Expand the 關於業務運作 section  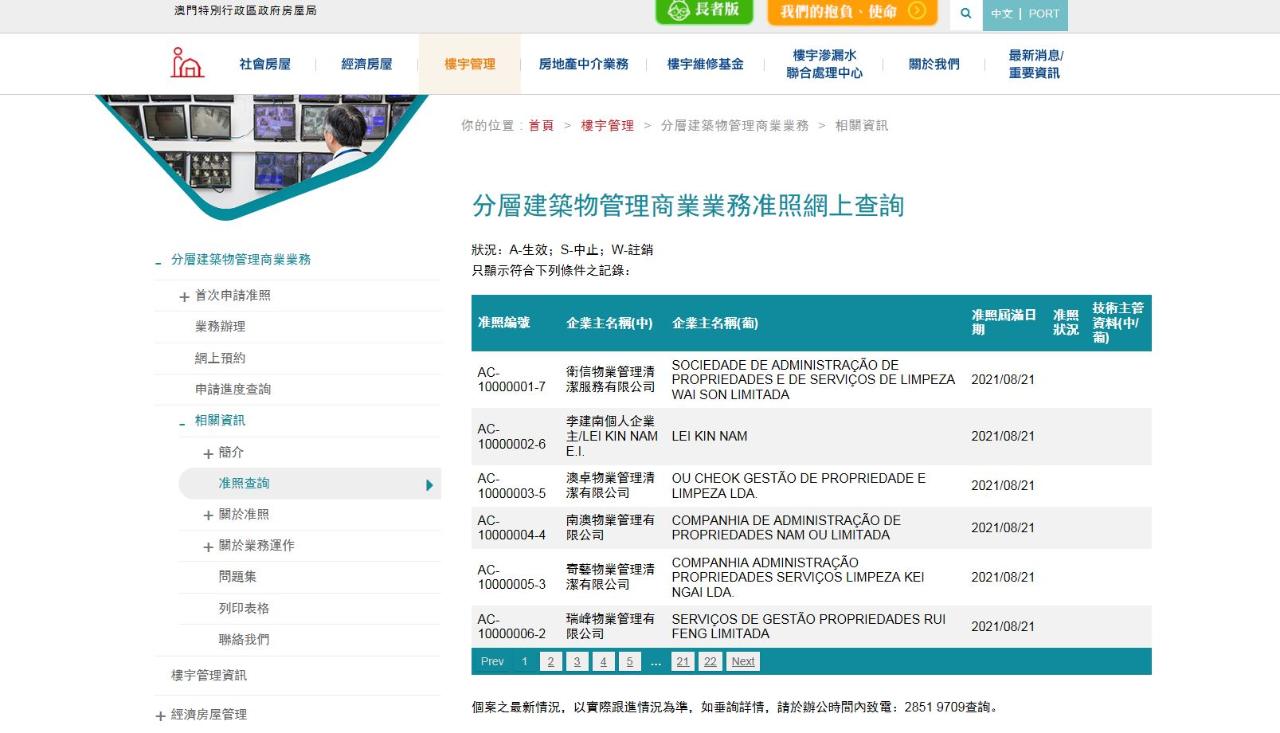(208, 547)
